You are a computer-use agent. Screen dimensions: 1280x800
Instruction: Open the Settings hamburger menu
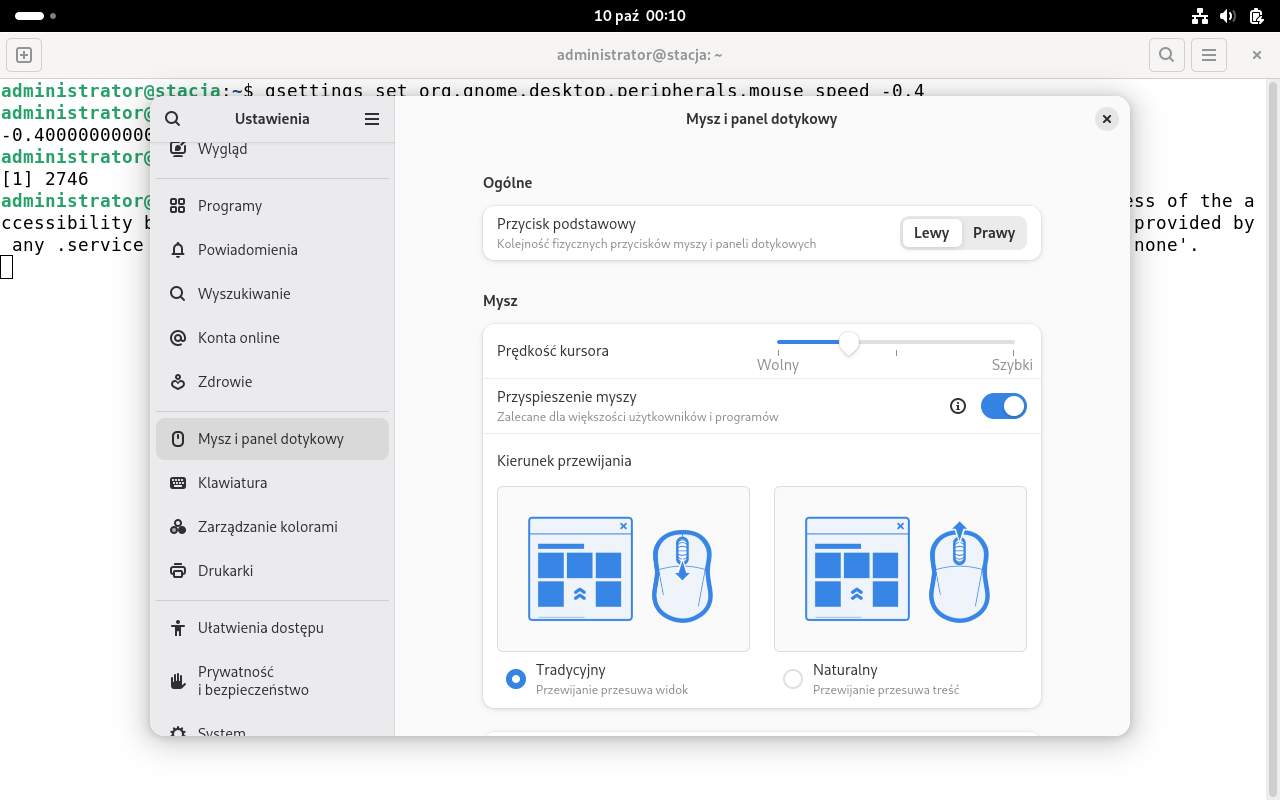(372, 119)
